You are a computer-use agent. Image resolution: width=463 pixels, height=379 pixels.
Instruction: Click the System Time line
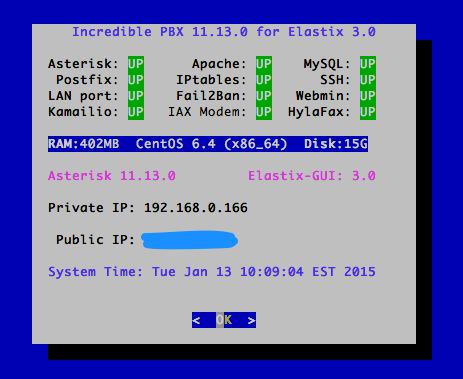[x=212, y=272]
